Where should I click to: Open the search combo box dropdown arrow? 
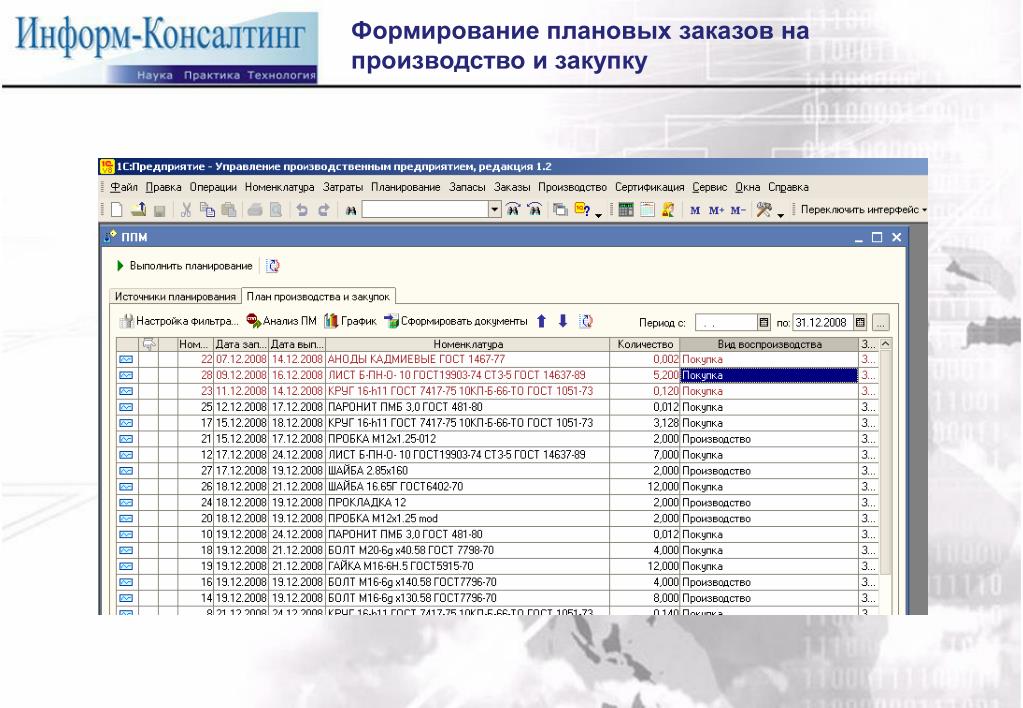tap(495, 209)
